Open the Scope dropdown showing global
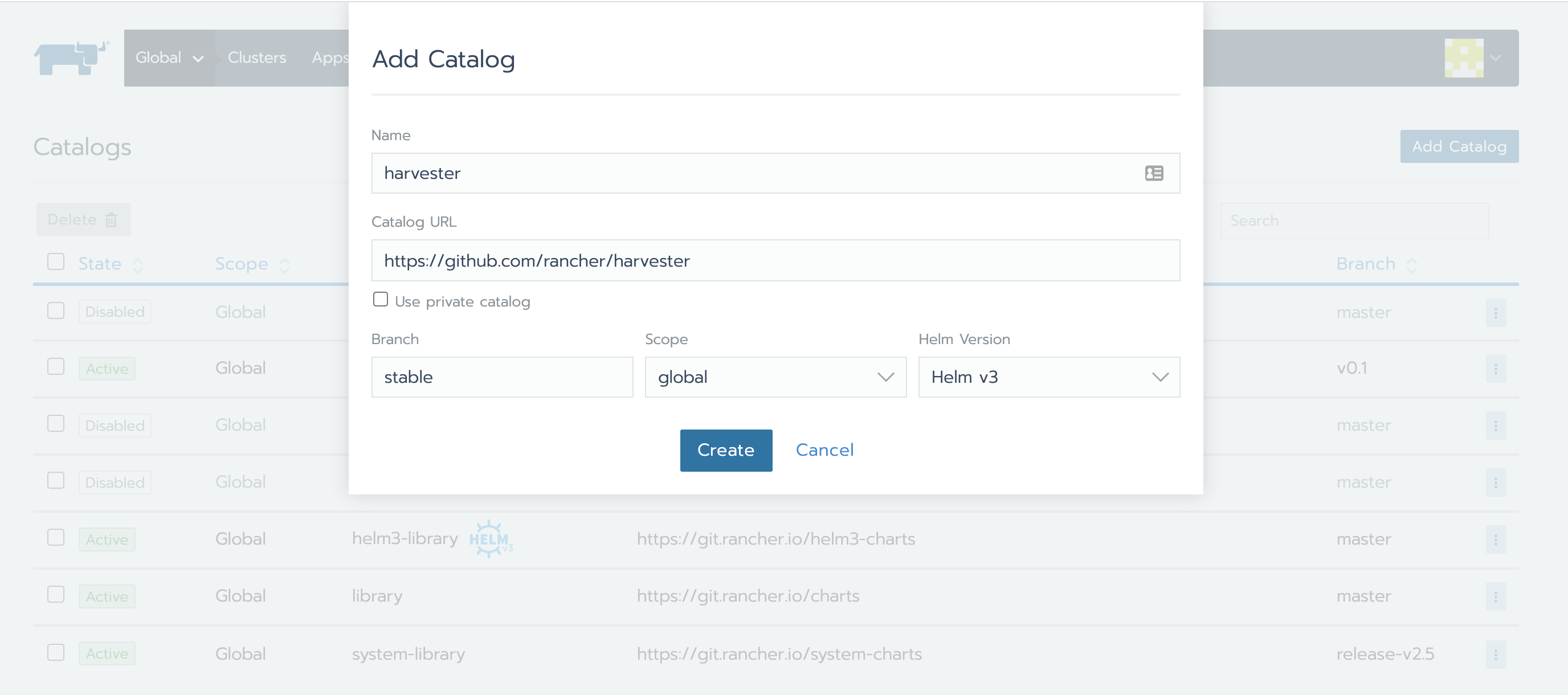1568x695 pixels. pyautogui.click(x=775, y=377)
